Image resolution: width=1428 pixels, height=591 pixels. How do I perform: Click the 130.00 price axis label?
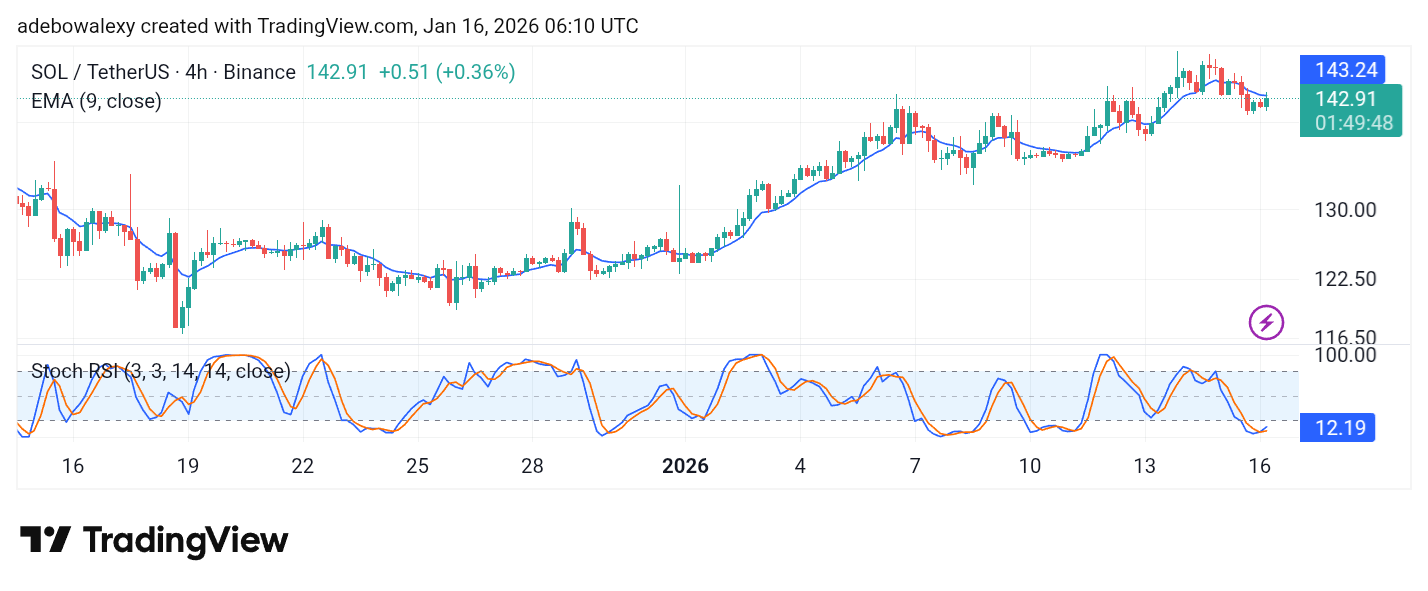1347,210
